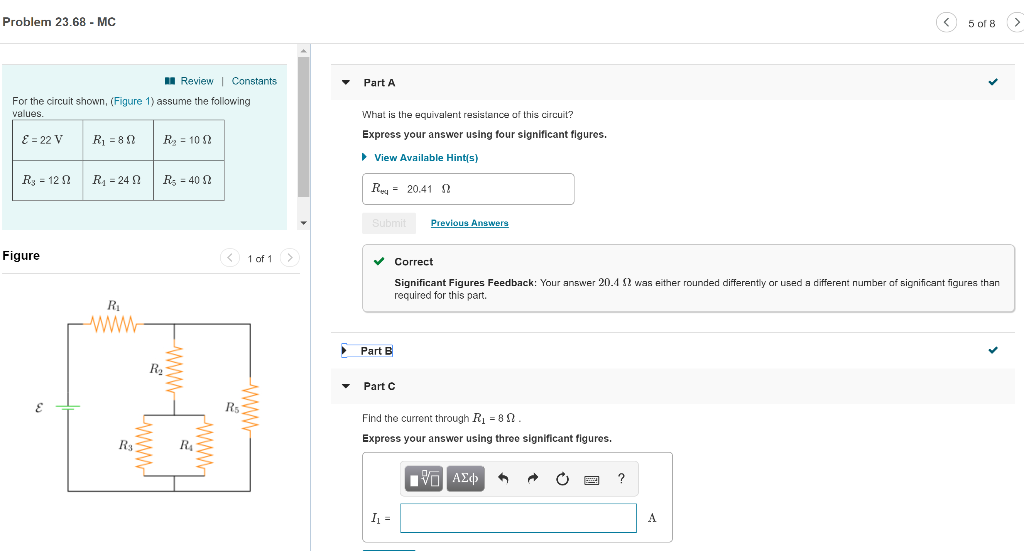Click the R1 resistor in the circuit figure
Screen dimensions: 1024x551
click(x=114, y=324)
